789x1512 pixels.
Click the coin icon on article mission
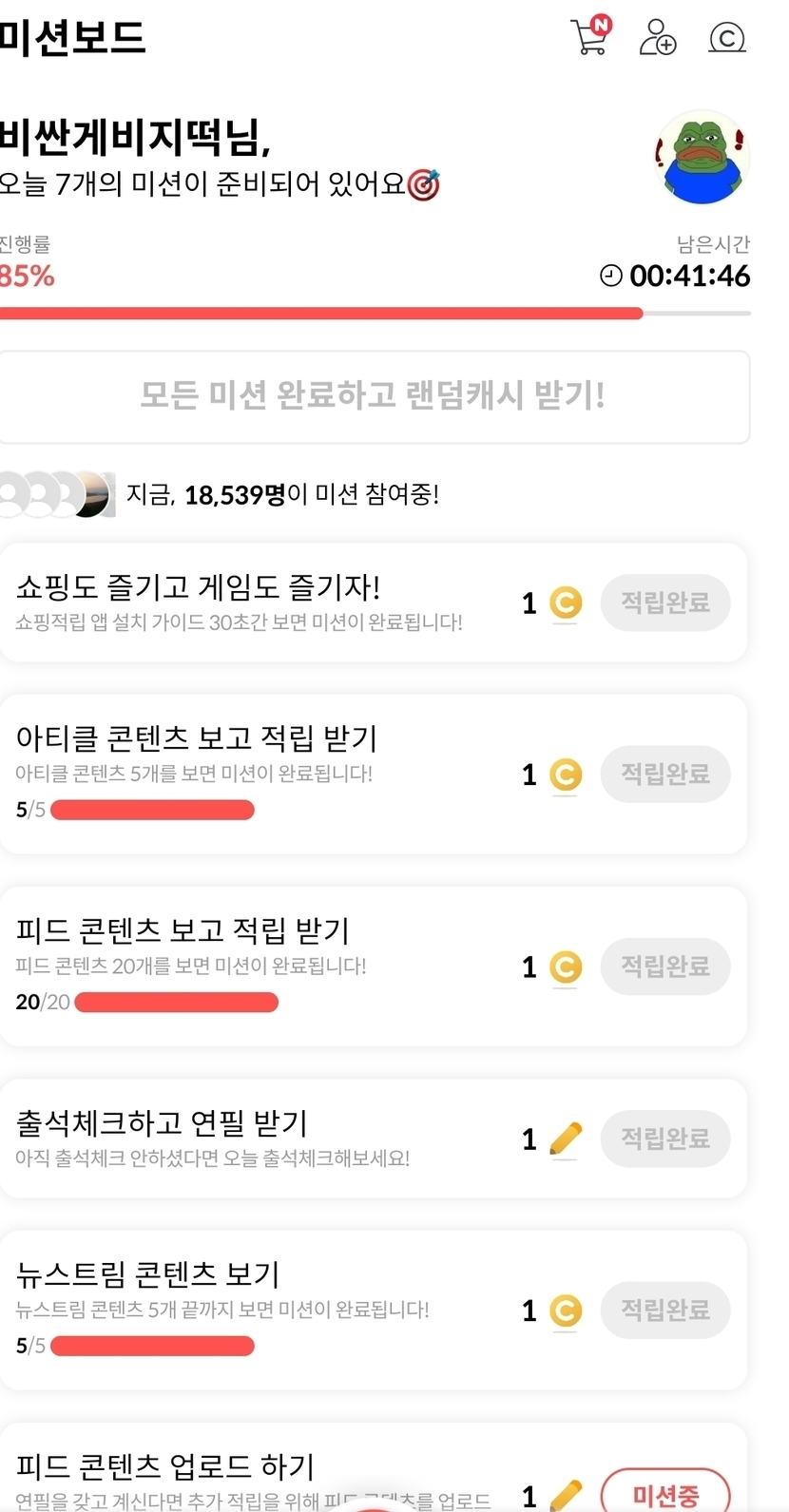tap(566, 775)
